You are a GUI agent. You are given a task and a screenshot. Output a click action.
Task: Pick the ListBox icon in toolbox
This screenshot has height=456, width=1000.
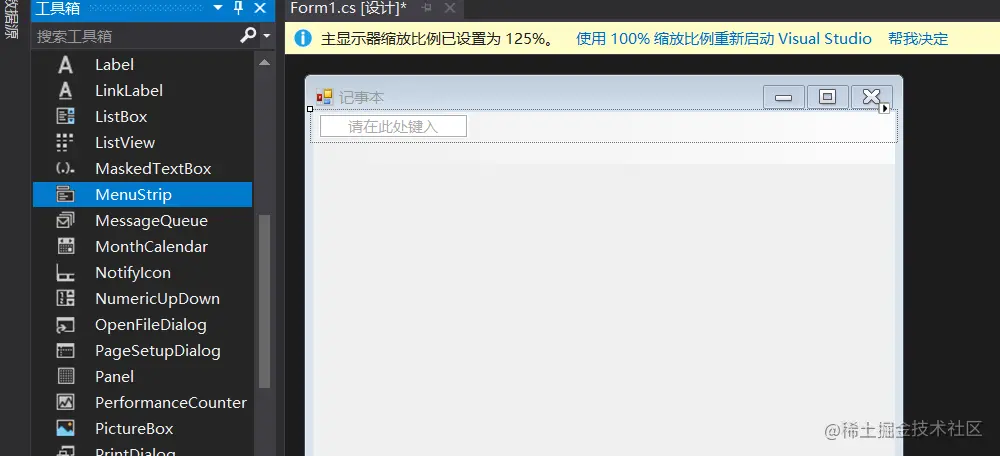65,117
